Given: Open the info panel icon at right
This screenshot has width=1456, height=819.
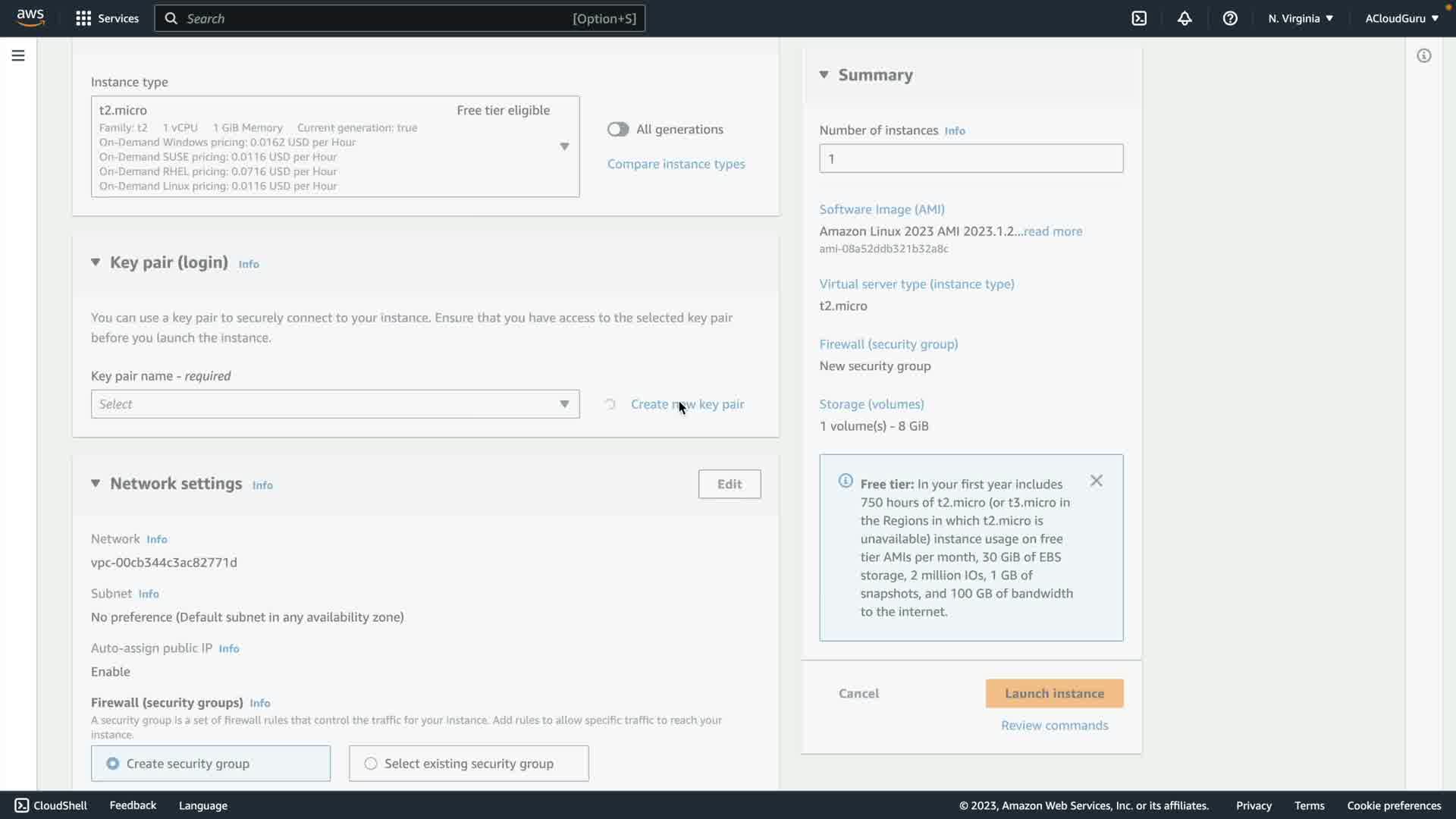Looking at the screenshot, I should (x=1423, y=55).
